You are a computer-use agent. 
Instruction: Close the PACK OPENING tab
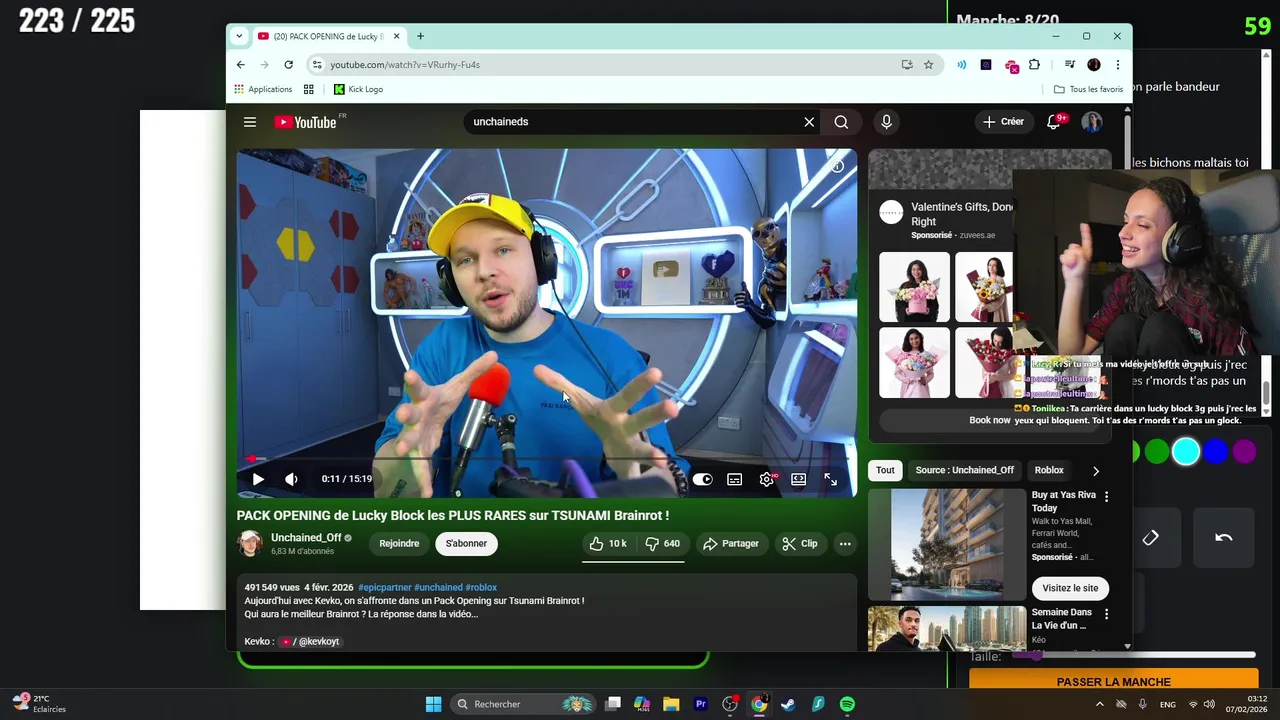pos(396,36)
